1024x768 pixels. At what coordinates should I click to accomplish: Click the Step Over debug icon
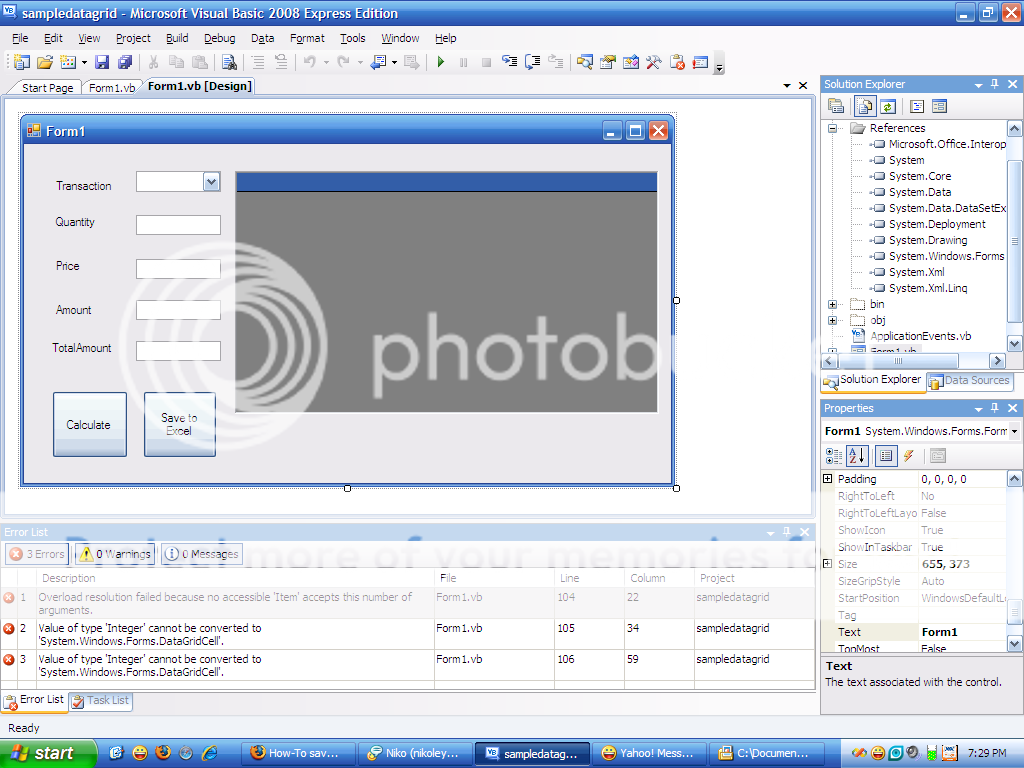(533, 62)
